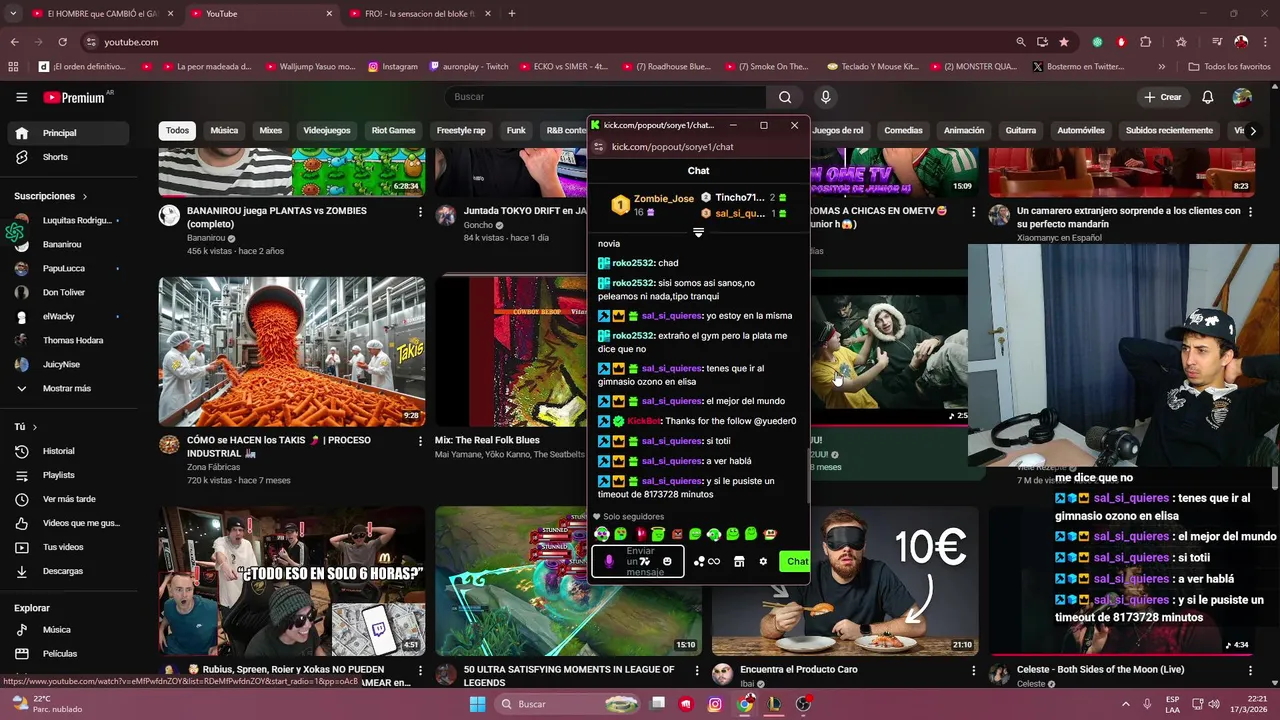
Task: Open options menu for BANANIROU video
Action: point(420,212)
